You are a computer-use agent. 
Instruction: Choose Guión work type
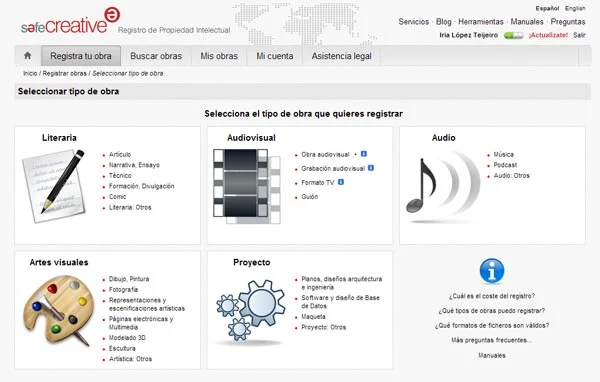309,197
